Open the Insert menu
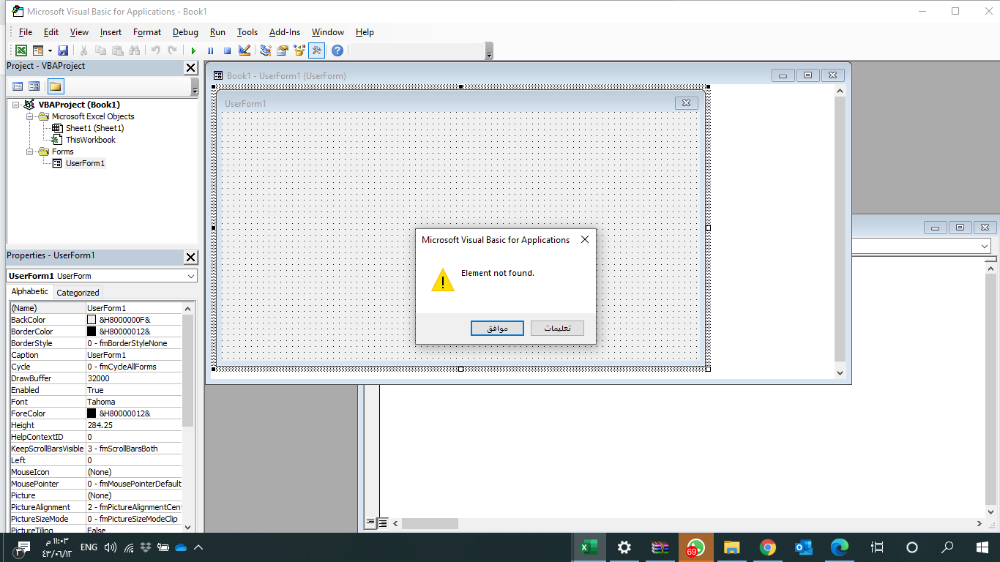 click(x=110, y=32)
